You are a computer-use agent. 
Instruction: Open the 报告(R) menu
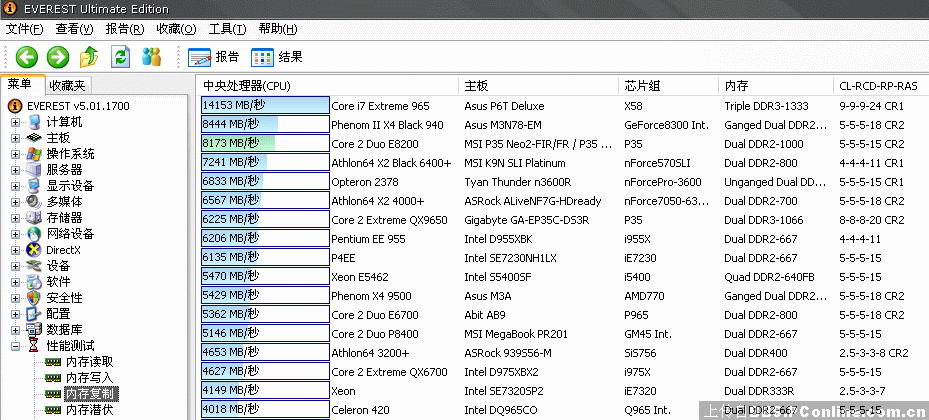click(125, 29)
